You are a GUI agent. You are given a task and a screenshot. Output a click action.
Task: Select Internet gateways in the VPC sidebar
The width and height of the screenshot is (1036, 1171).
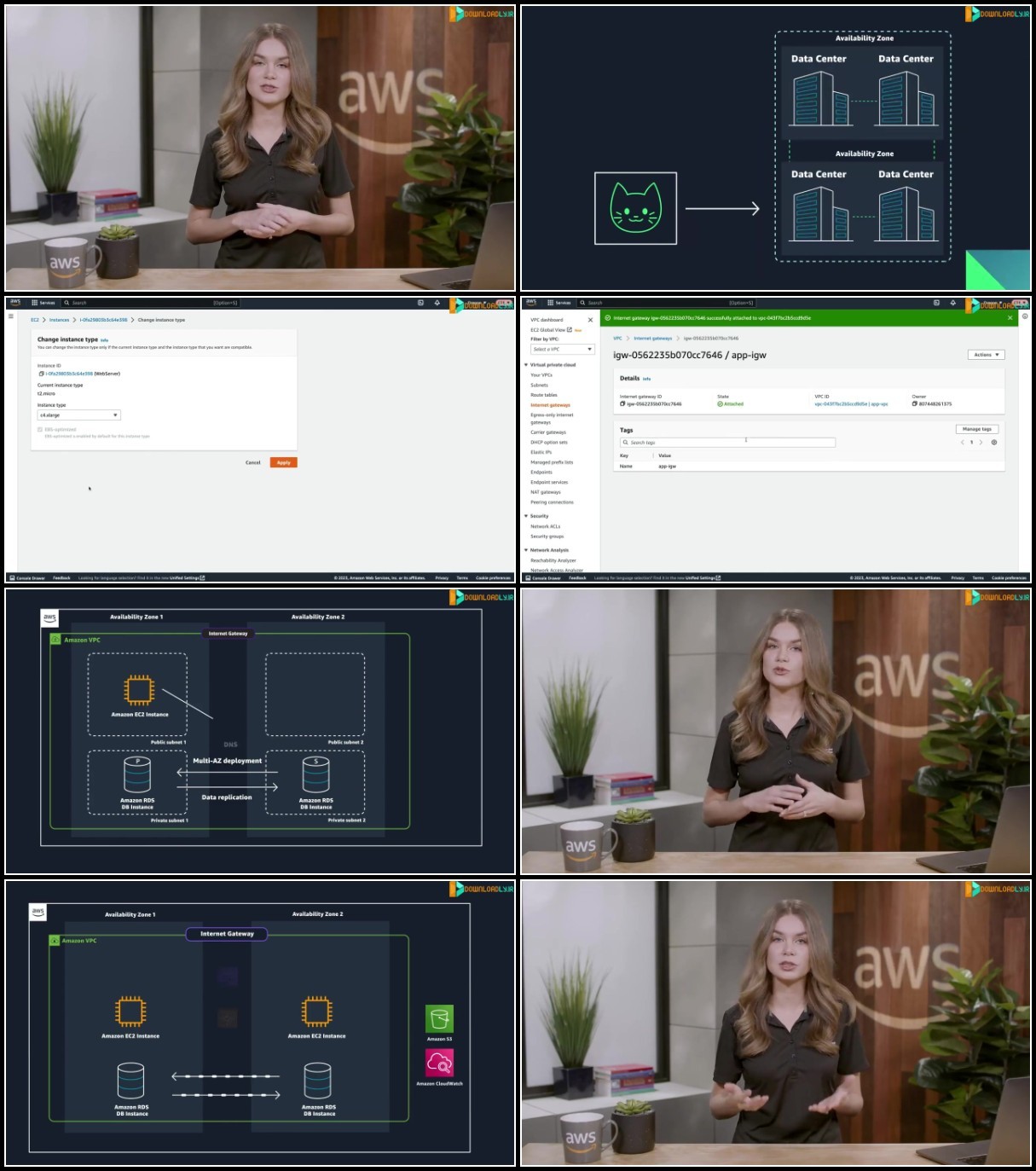click(550, 405)
